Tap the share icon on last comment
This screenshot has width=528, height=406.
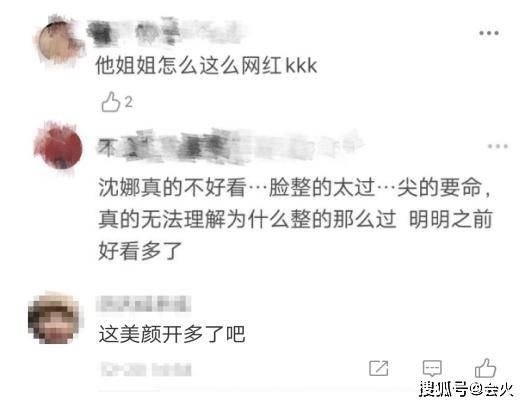point(378,368)
